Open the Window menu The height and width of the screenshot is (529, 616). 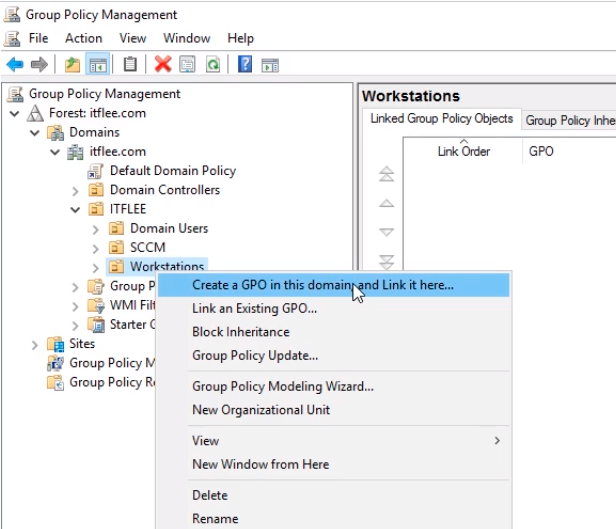point(187,38)
